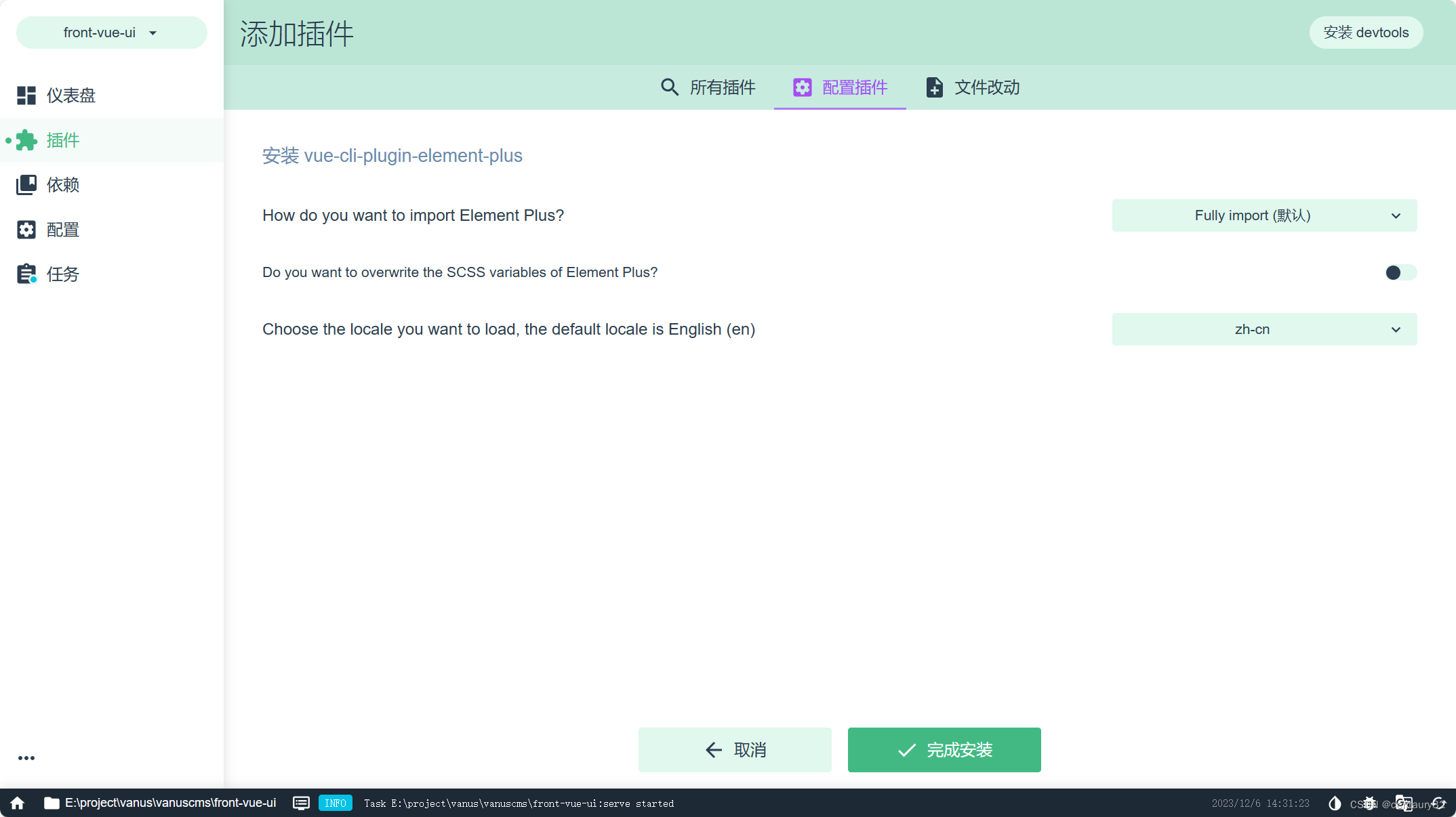Click the 依赖 dependencies icon
The height and width of the screenshot is (817, 1456).
(27, 185)
